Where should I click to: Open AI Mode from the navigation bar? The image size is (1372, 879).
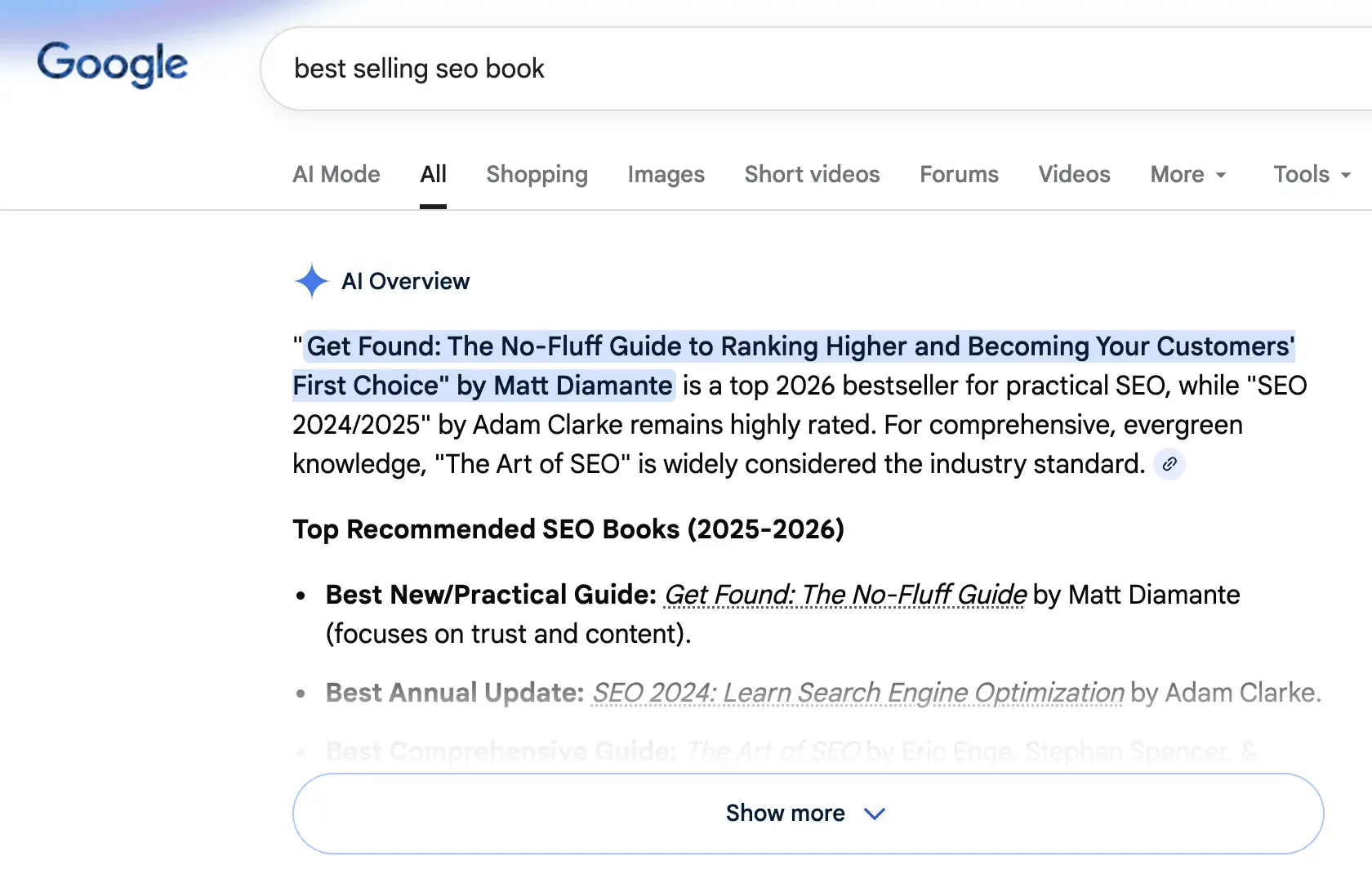[336, 174]
